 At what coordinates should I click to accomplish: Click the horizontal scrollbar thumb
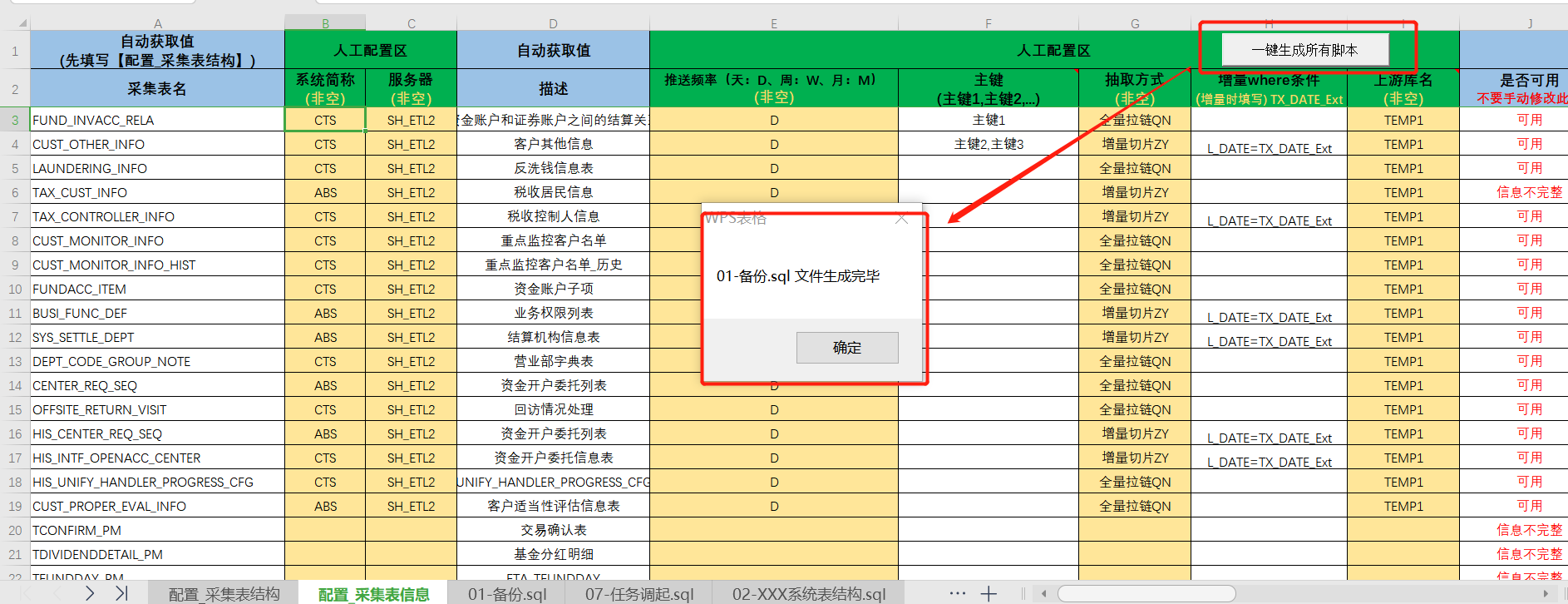pyautogui.click(x=1146, y=593)
